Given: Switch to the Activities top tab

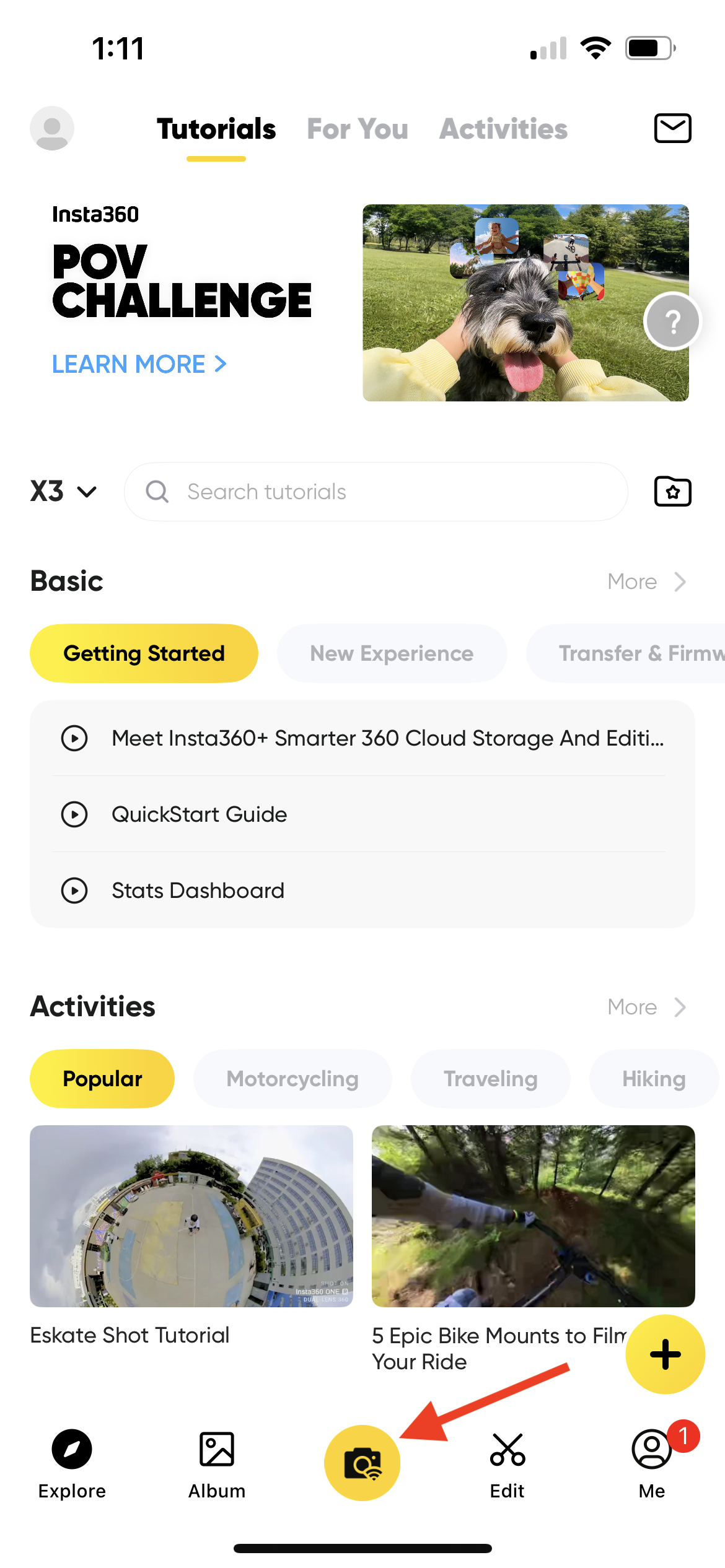Looking at the screenshot, I should (503, 129).
